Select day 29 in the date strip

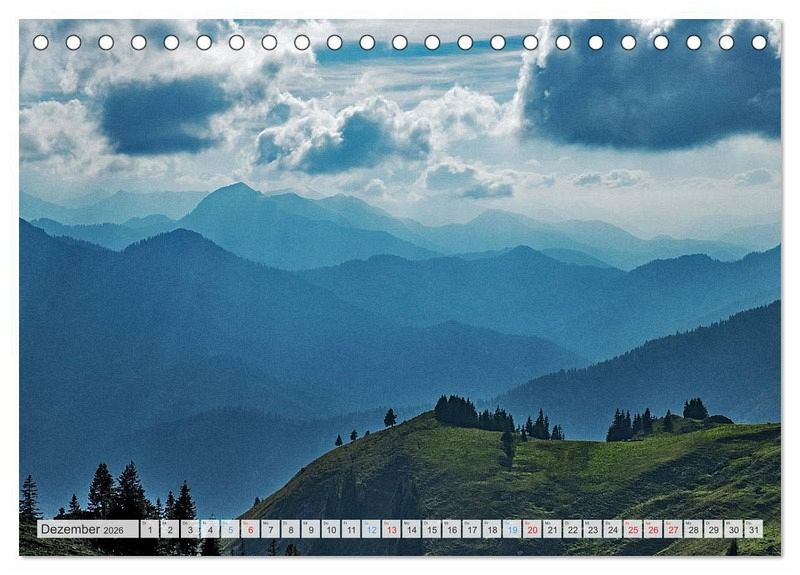click(x=714, y=529)
